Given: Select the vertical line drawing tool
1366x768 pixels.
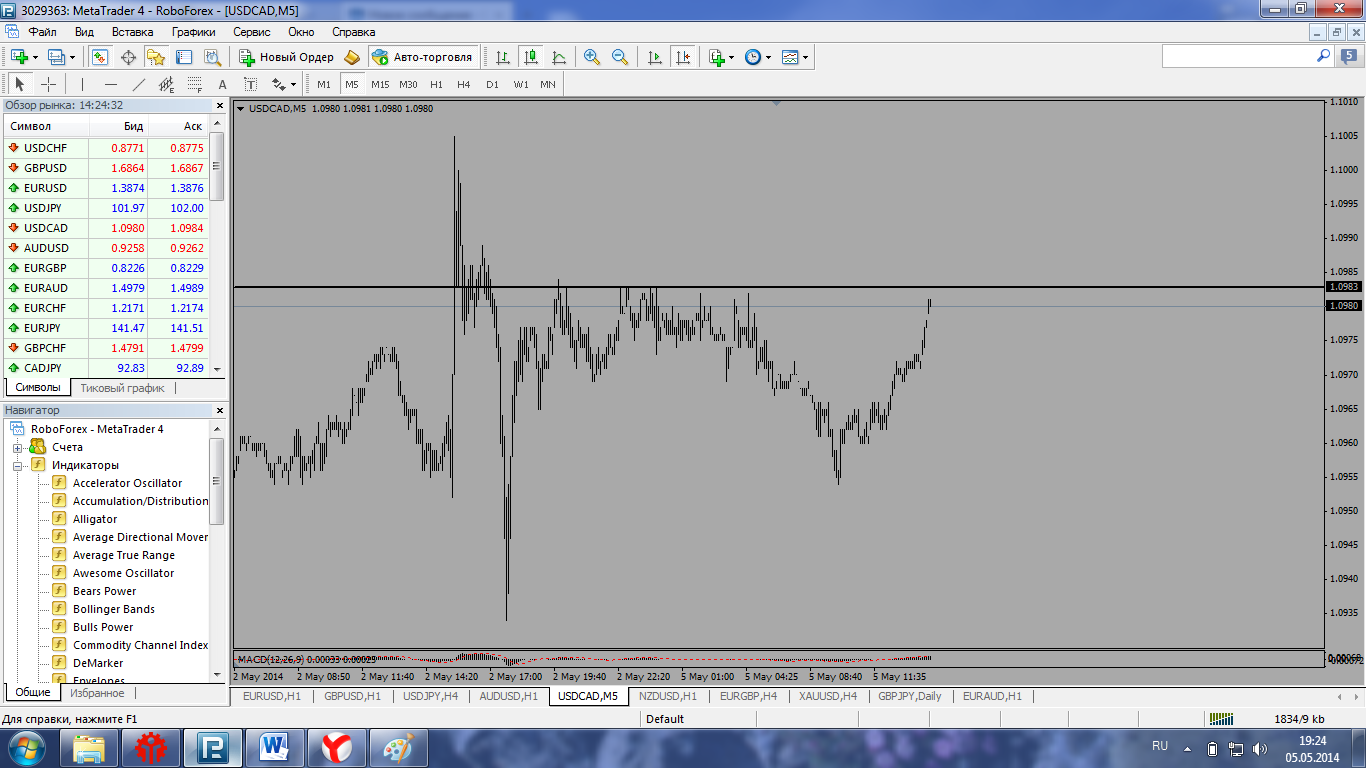Looking at the screenshot, I should click(82, 84).
